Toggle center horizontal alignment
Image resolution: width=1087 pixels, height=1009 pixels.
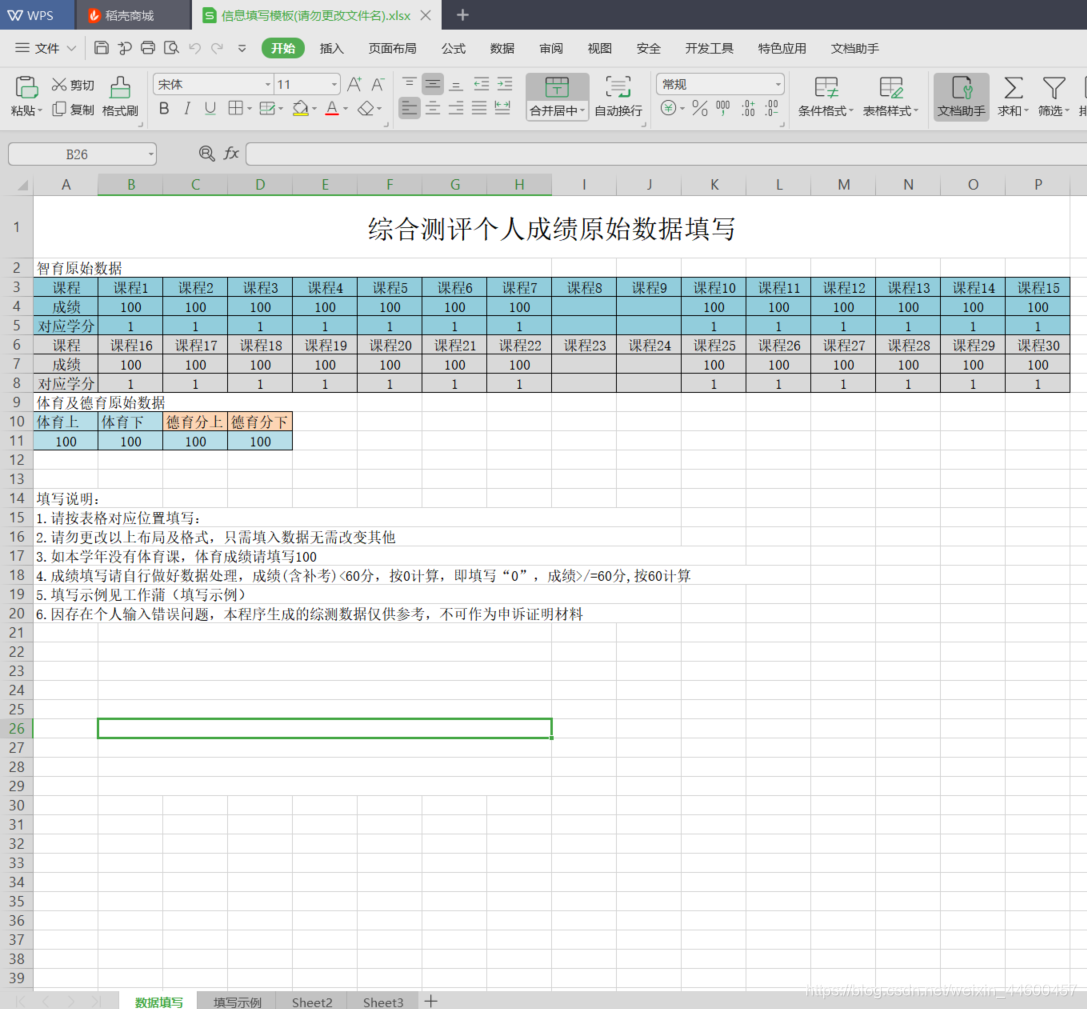(x=433, y=108)
